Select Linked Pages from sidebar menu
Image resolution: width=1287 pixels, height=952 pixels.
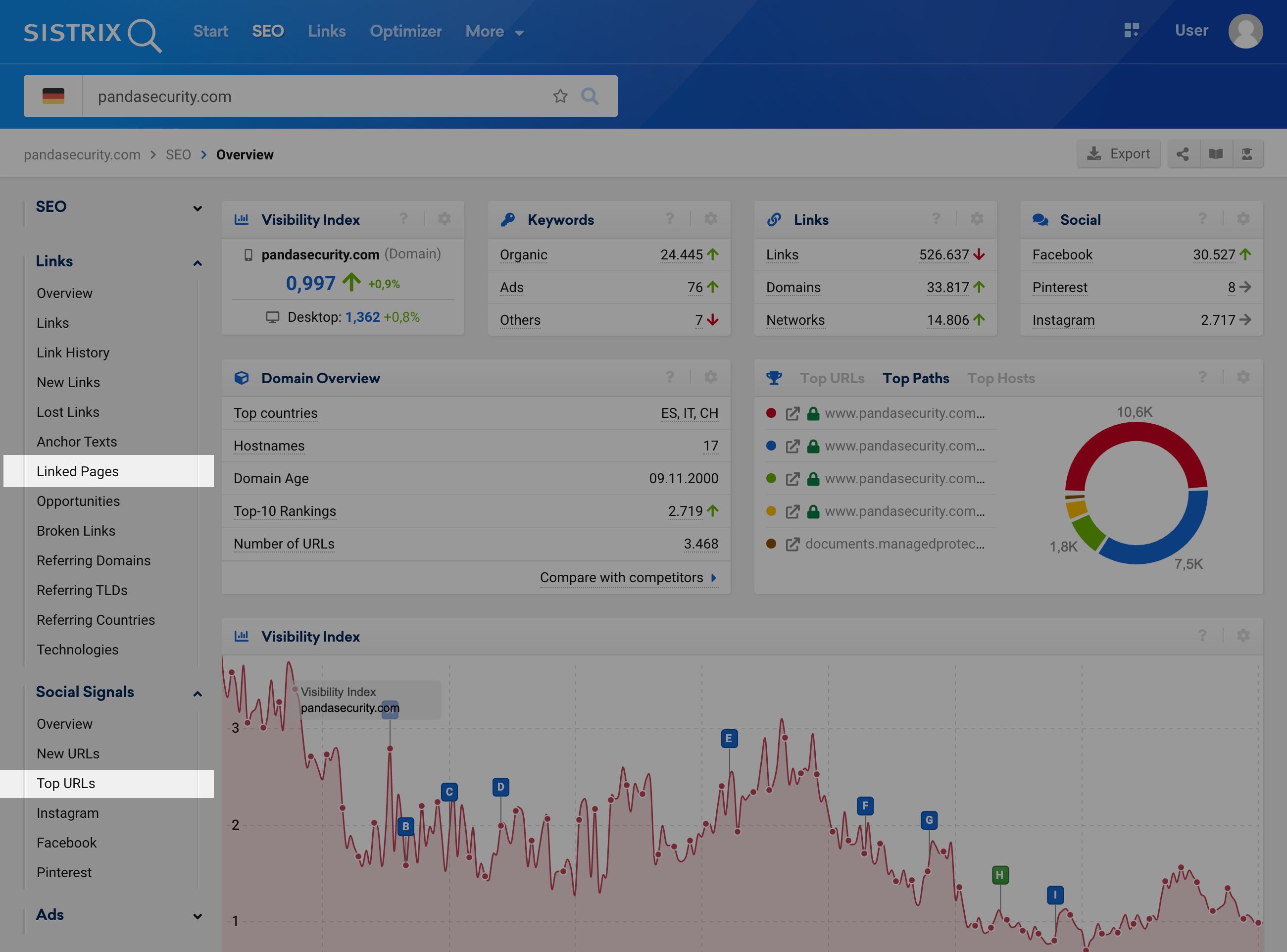click(x=77, y=470)
